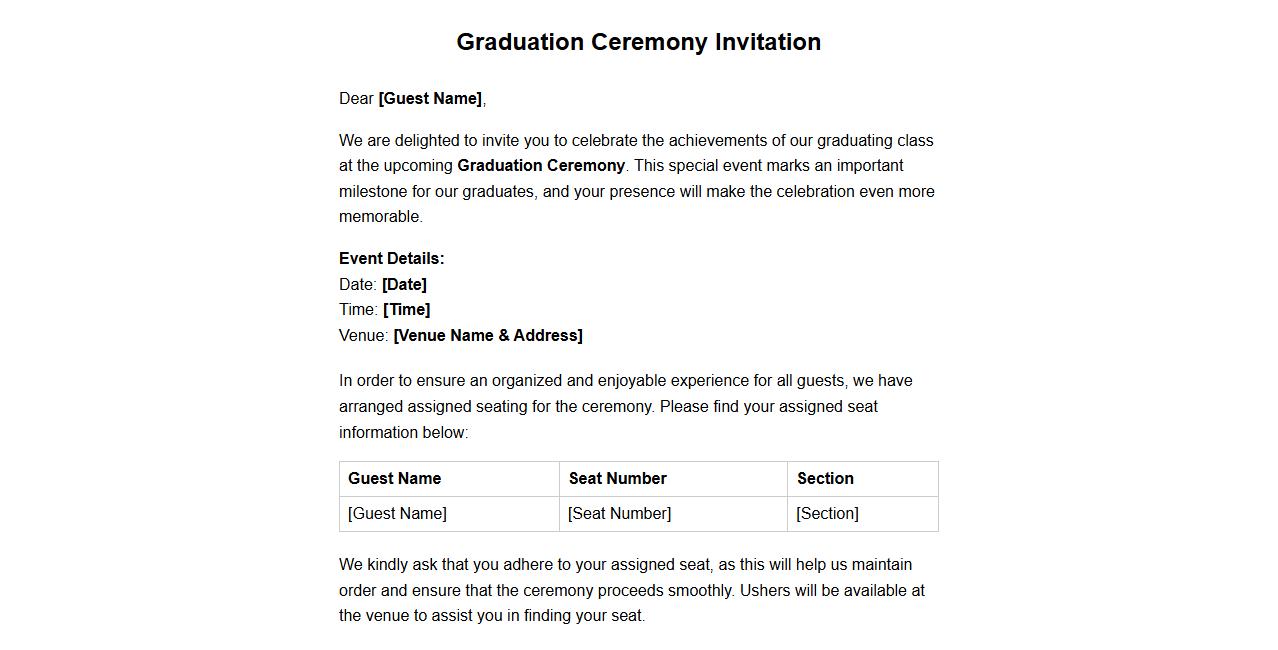Select the [Date] placeholder
1278x650 pixels.
[x=404, y=285]
